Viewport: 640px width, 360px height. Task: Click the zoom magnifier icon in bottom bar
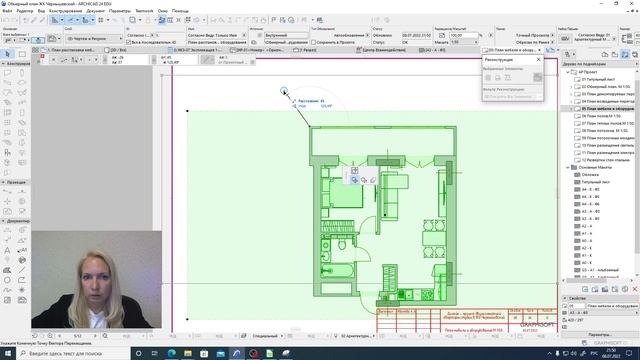click(105, 336)
